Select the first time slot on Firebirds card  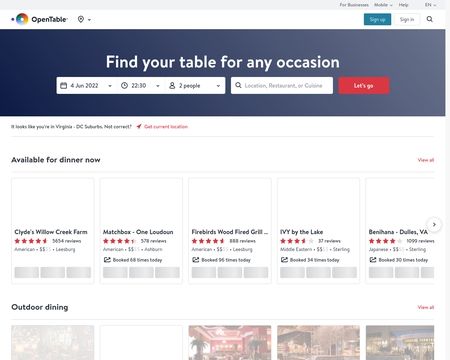pyautogui.click(x=204, y=272)
